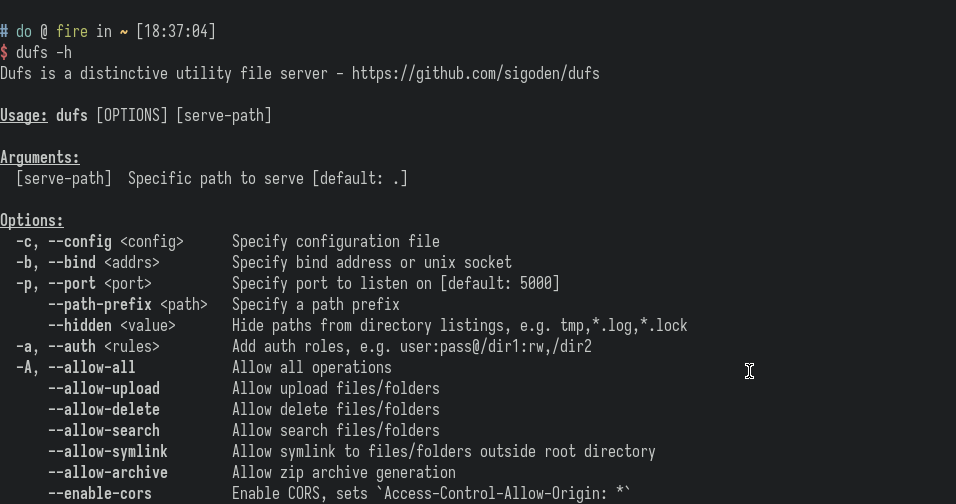
Task: Select the --config option text
Action: pyautogui.click(x=80, y=242)
